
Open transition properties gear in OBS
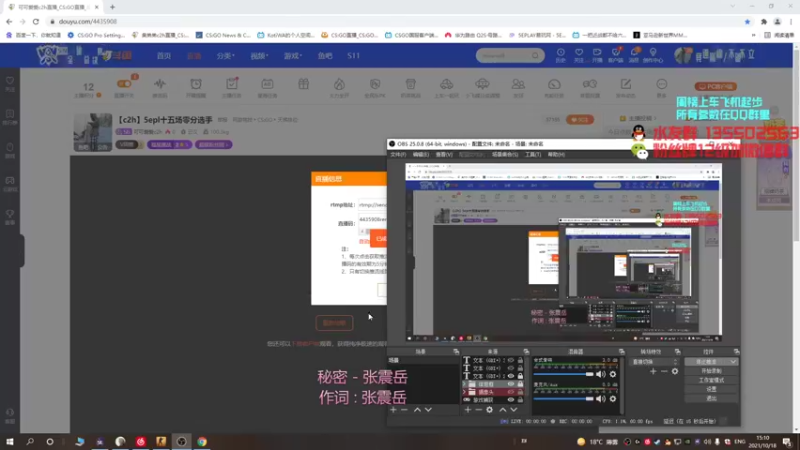(x=674, y=371)
